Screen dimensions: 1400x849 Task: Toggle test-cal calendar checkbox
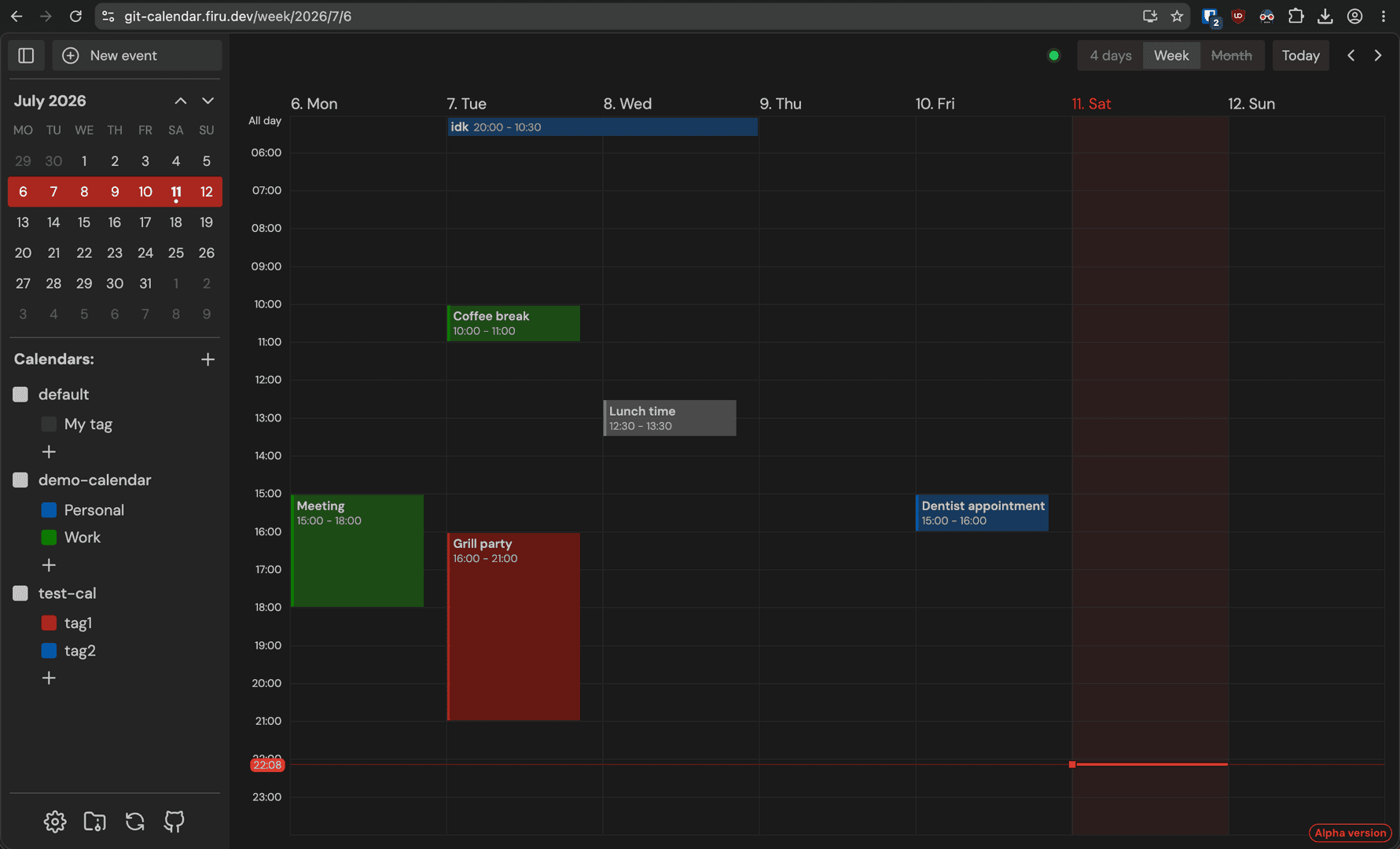click(20, 594)
